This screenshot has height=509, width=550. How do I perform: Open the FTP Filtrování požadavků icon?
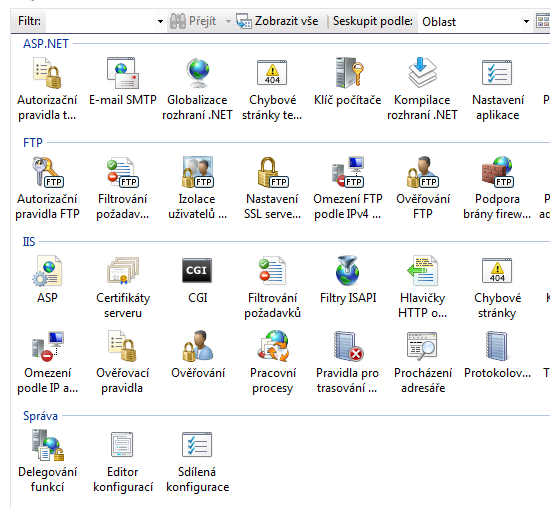(122, 188)
